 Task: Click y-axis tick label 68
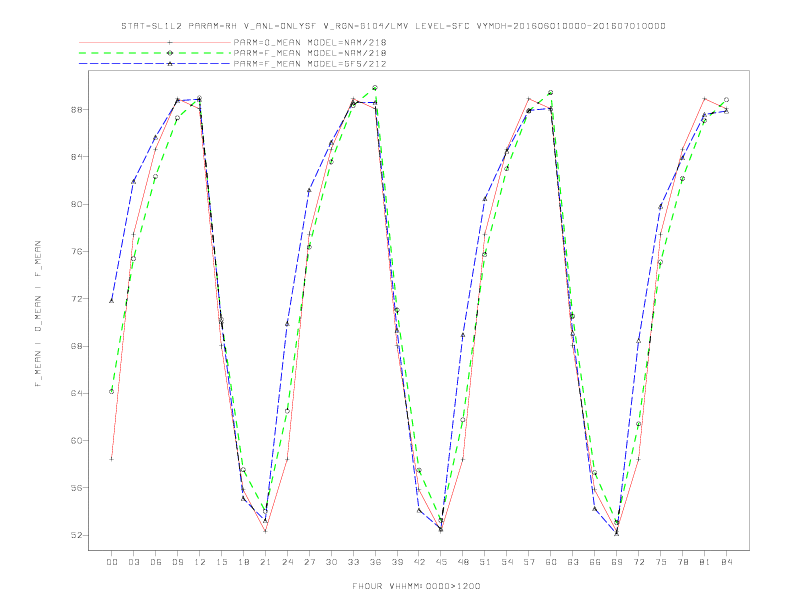point(76,346)
